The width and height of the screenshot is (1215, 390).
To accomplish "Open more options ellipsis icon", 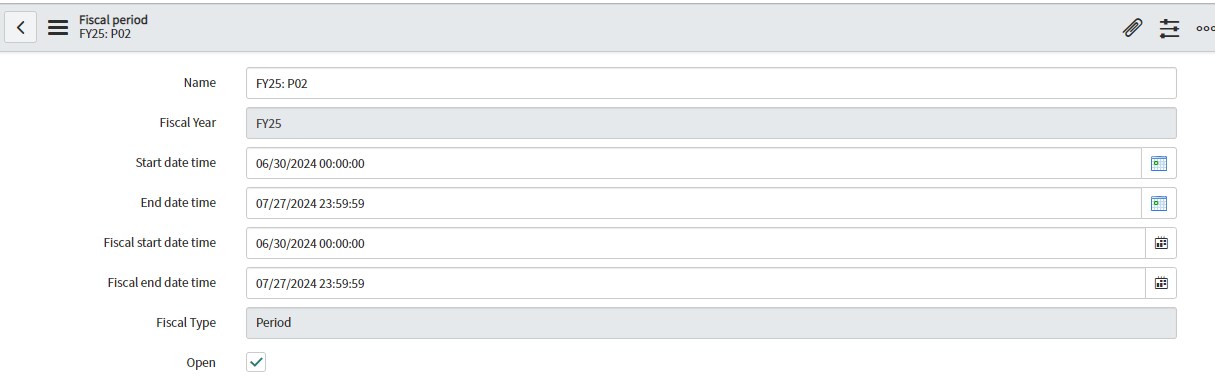I will point(1205,28).
